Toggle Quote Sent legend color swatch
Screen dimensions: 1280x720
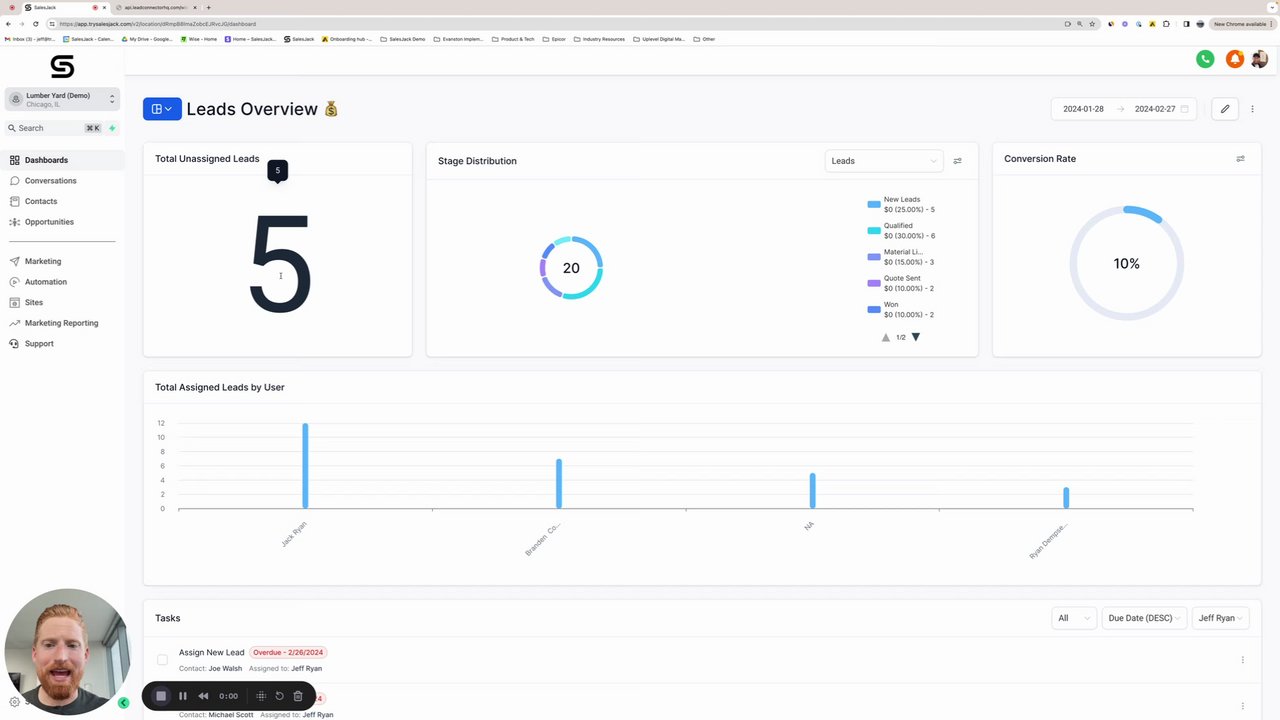pos(874,283)
